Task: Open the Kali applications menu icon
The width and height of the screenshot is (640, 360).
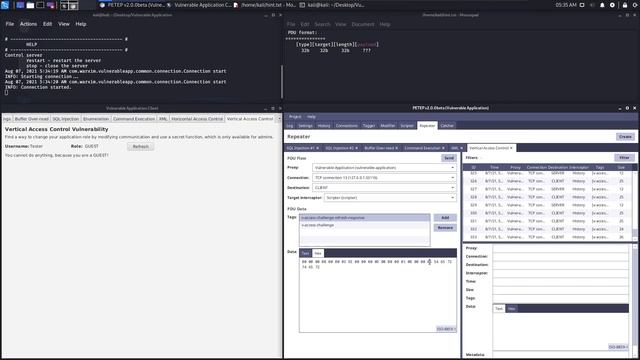Action: [5, 5]
